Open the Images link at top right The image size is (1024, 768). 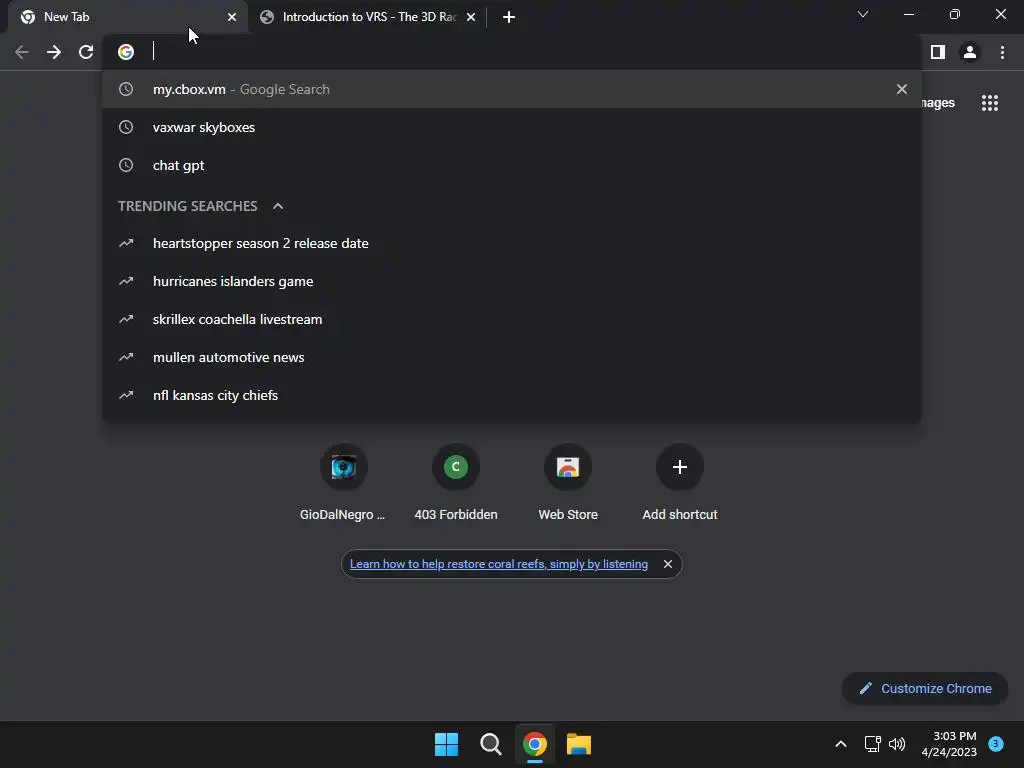click(x=938, y=103)
